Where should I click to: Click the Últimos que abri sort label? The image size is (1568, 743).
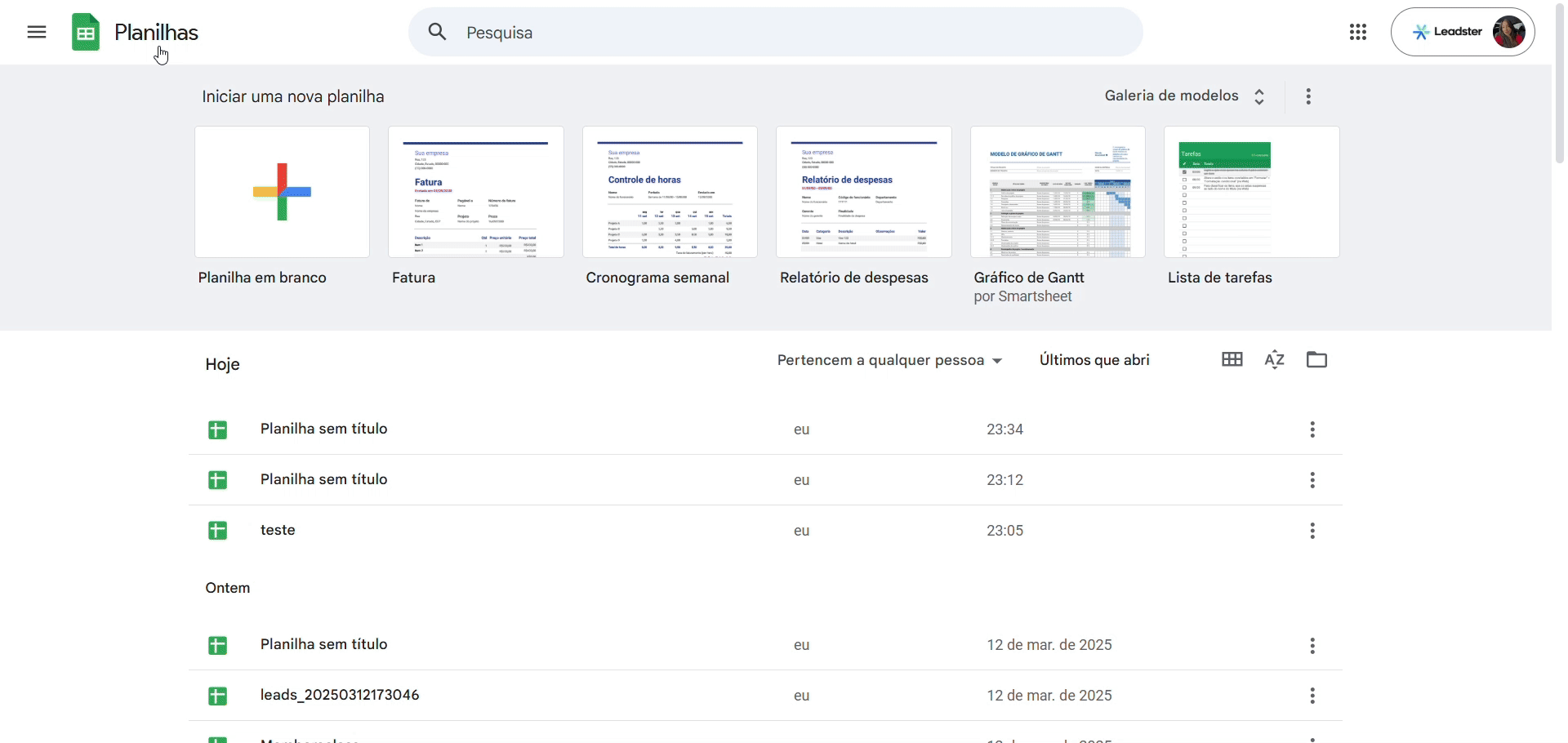(x=1094, y=360)
